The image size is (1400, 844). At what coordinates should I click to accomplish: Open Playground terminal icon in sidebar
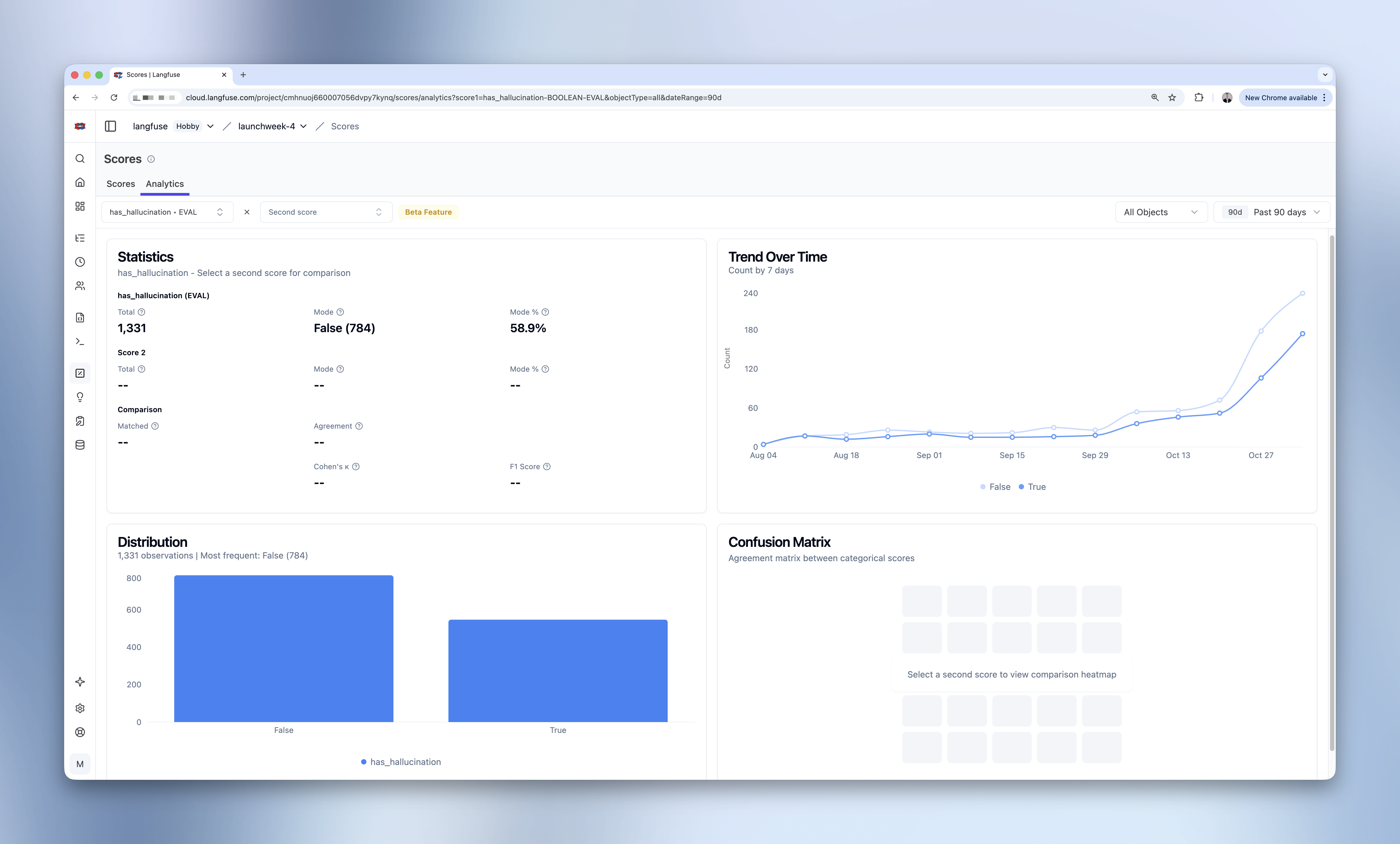pyautogui.click(x=80, y=342)
